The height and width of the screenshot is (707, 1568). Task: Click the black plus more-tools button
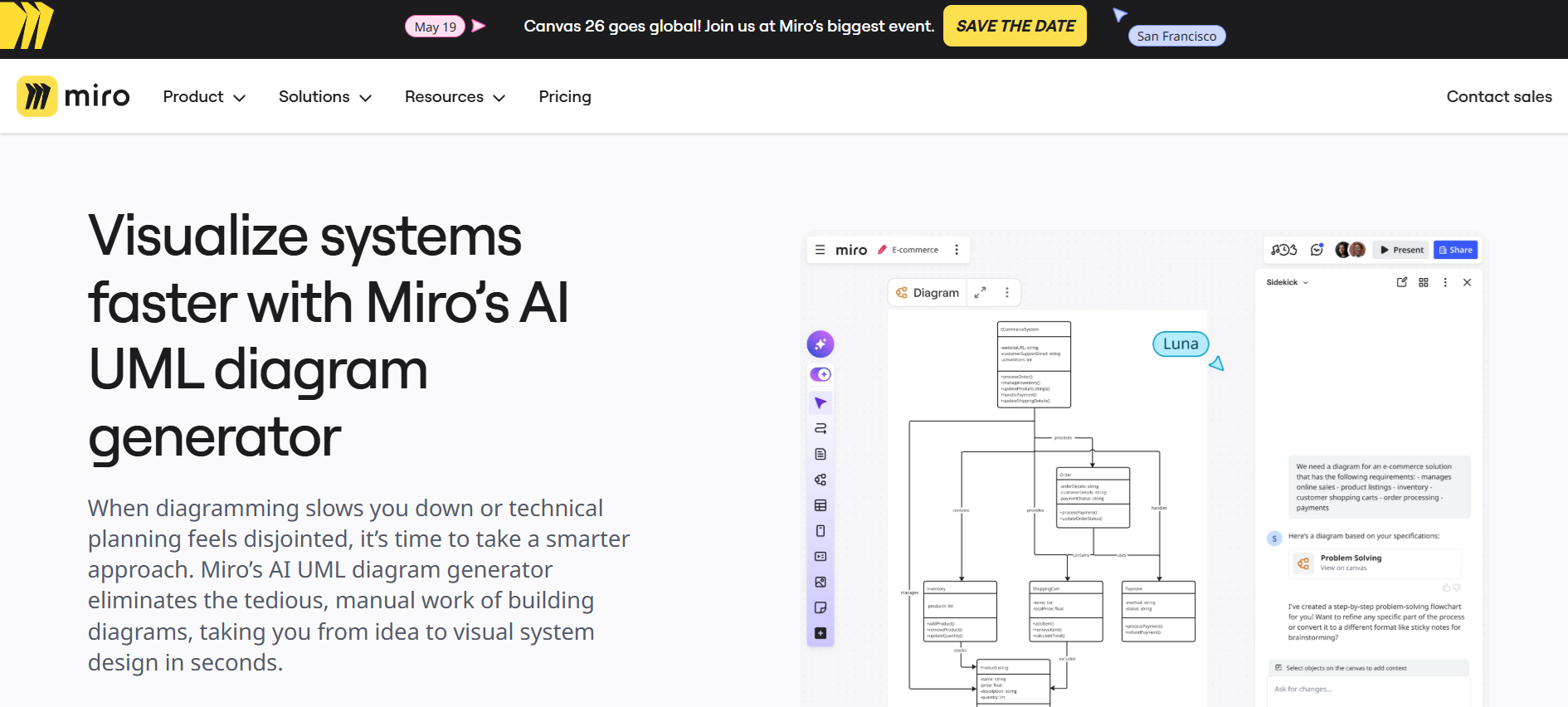point(821,633)
